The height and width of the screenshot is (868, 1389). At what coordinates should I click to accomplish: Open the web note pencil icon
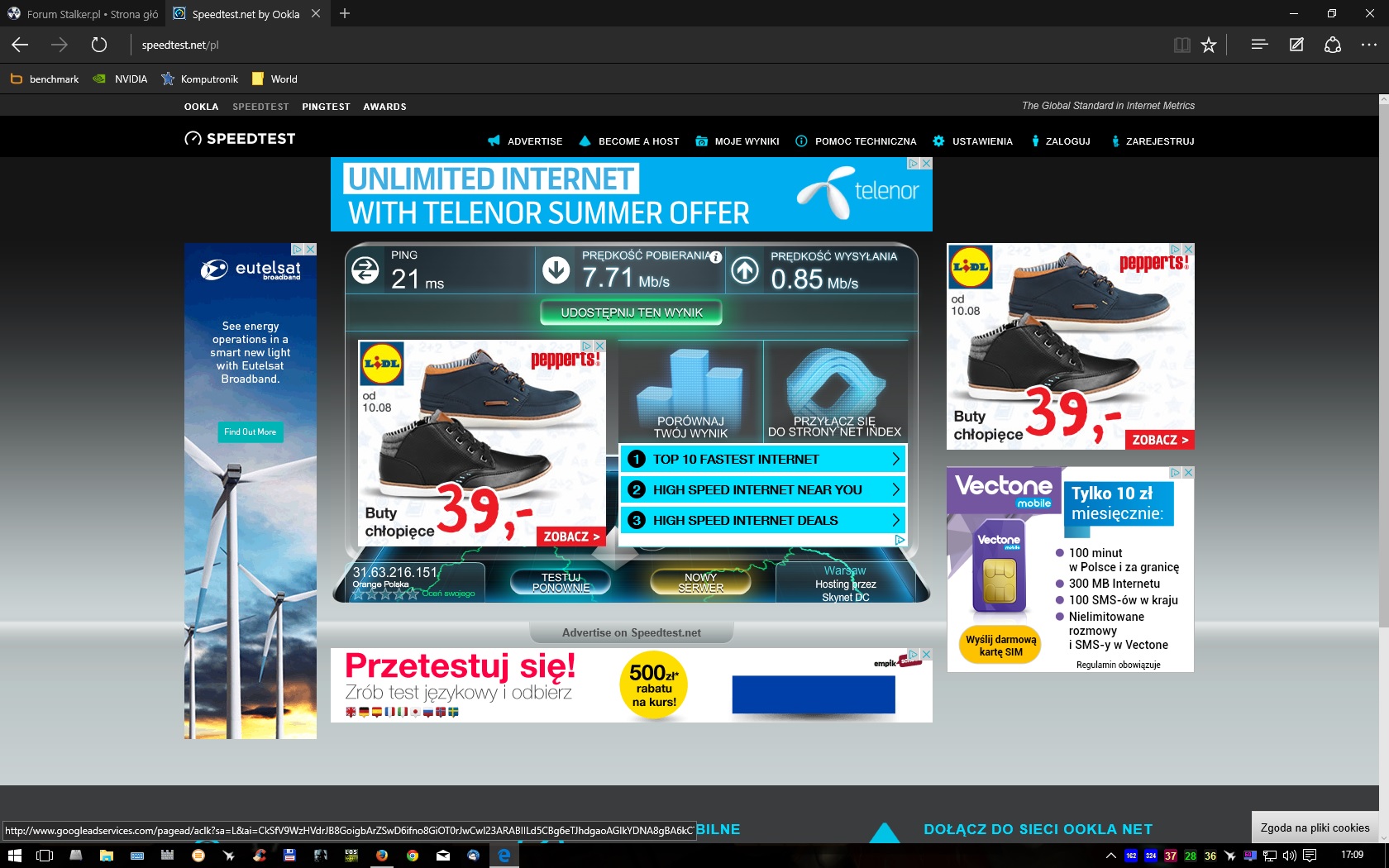(x=1296, y=45)
